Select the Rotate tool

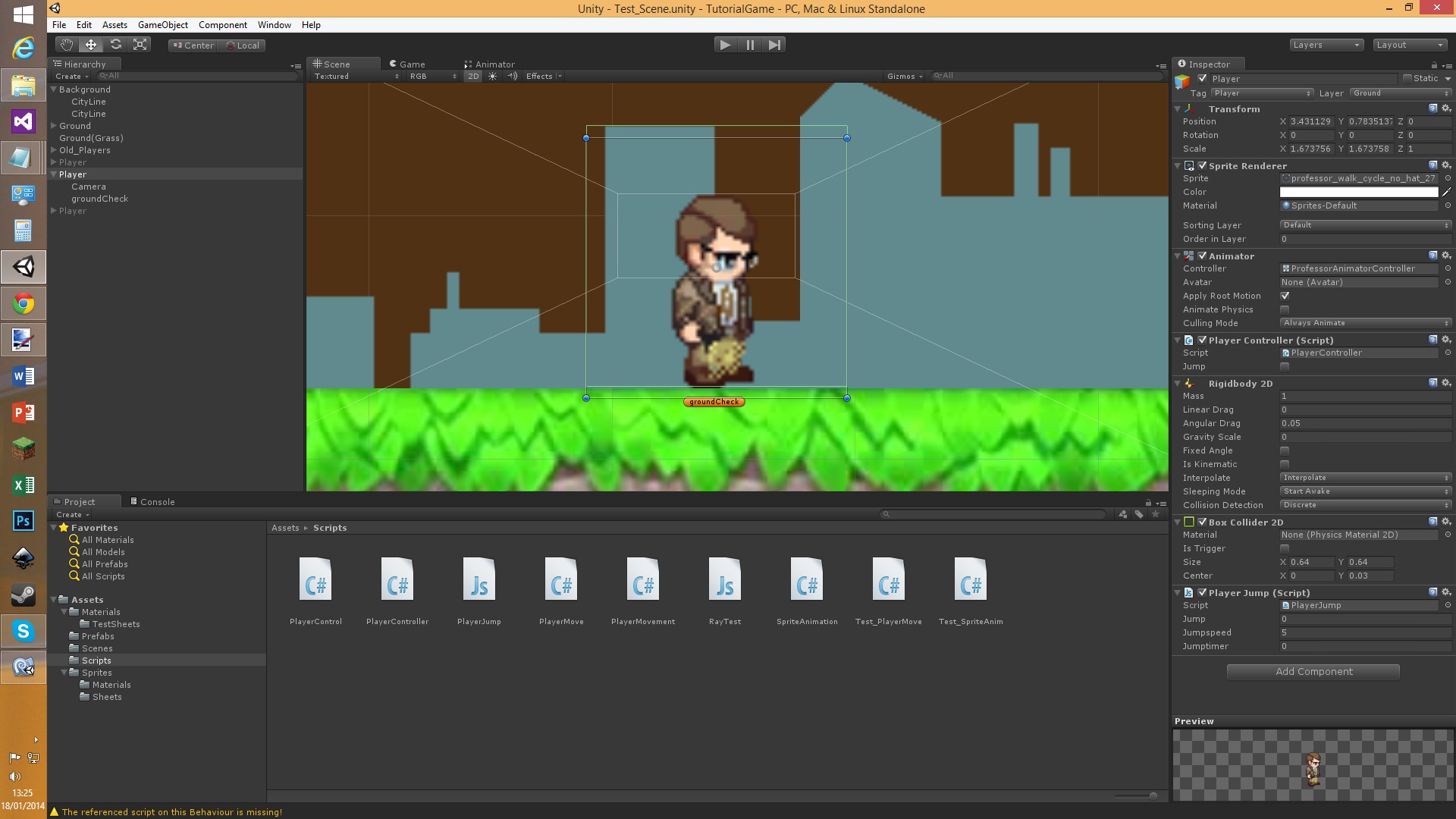coord(115,45)
